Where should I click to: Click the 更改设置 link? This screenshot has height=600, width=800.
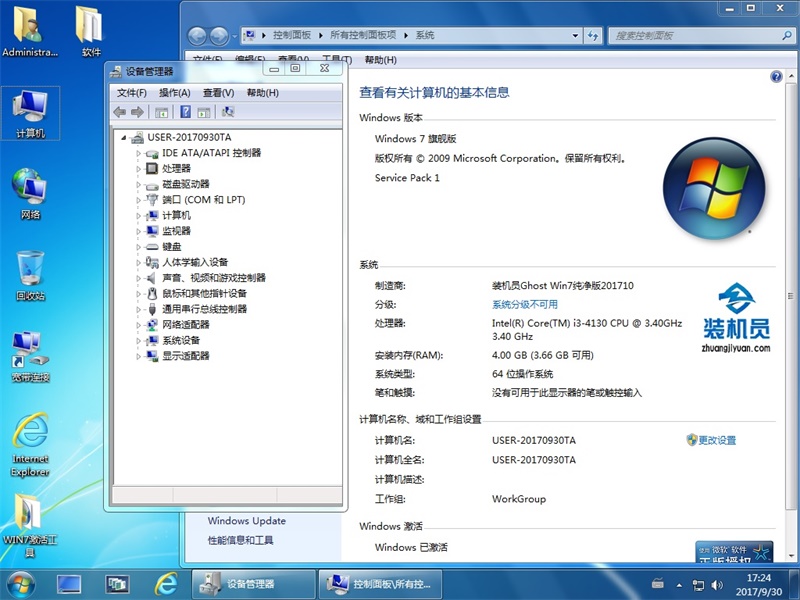pyautogui.click(x=716, y=440)
